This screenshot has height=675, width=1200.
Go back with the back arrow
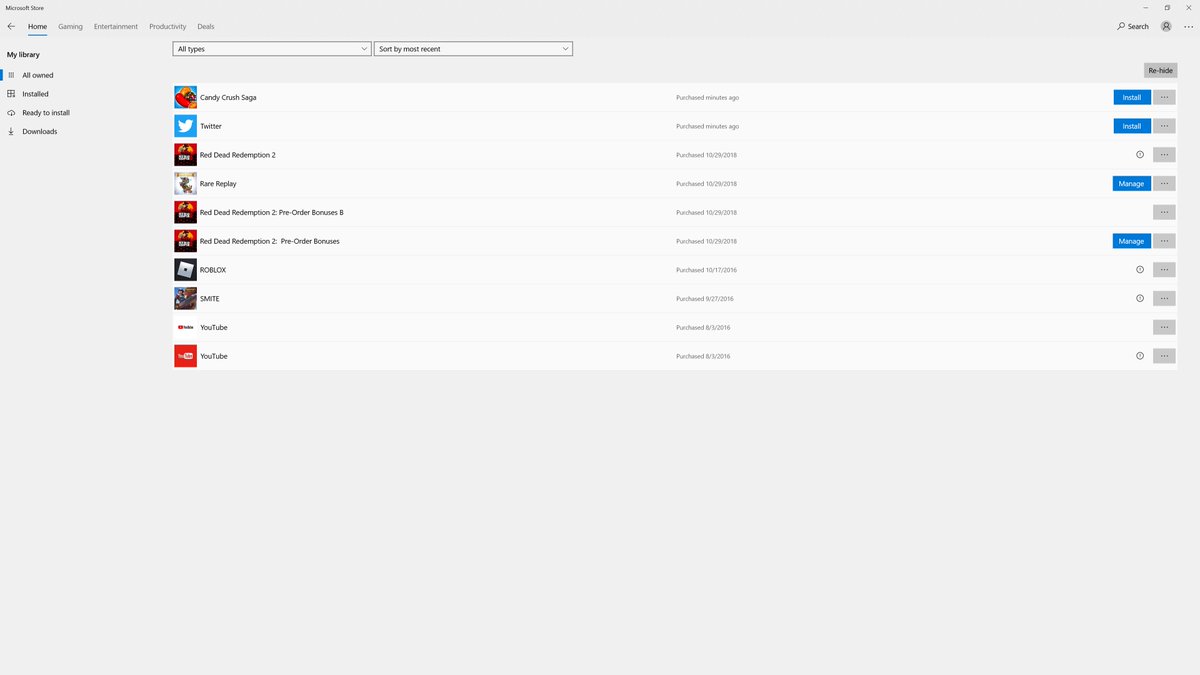coord(11,26)
